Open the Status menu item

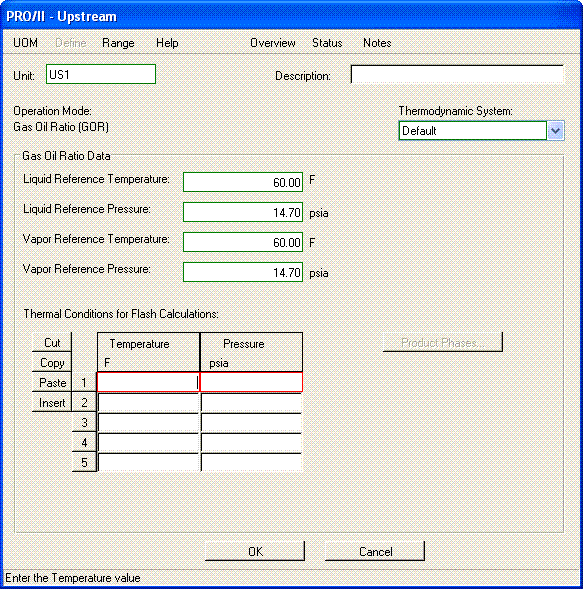pos(327,43)
